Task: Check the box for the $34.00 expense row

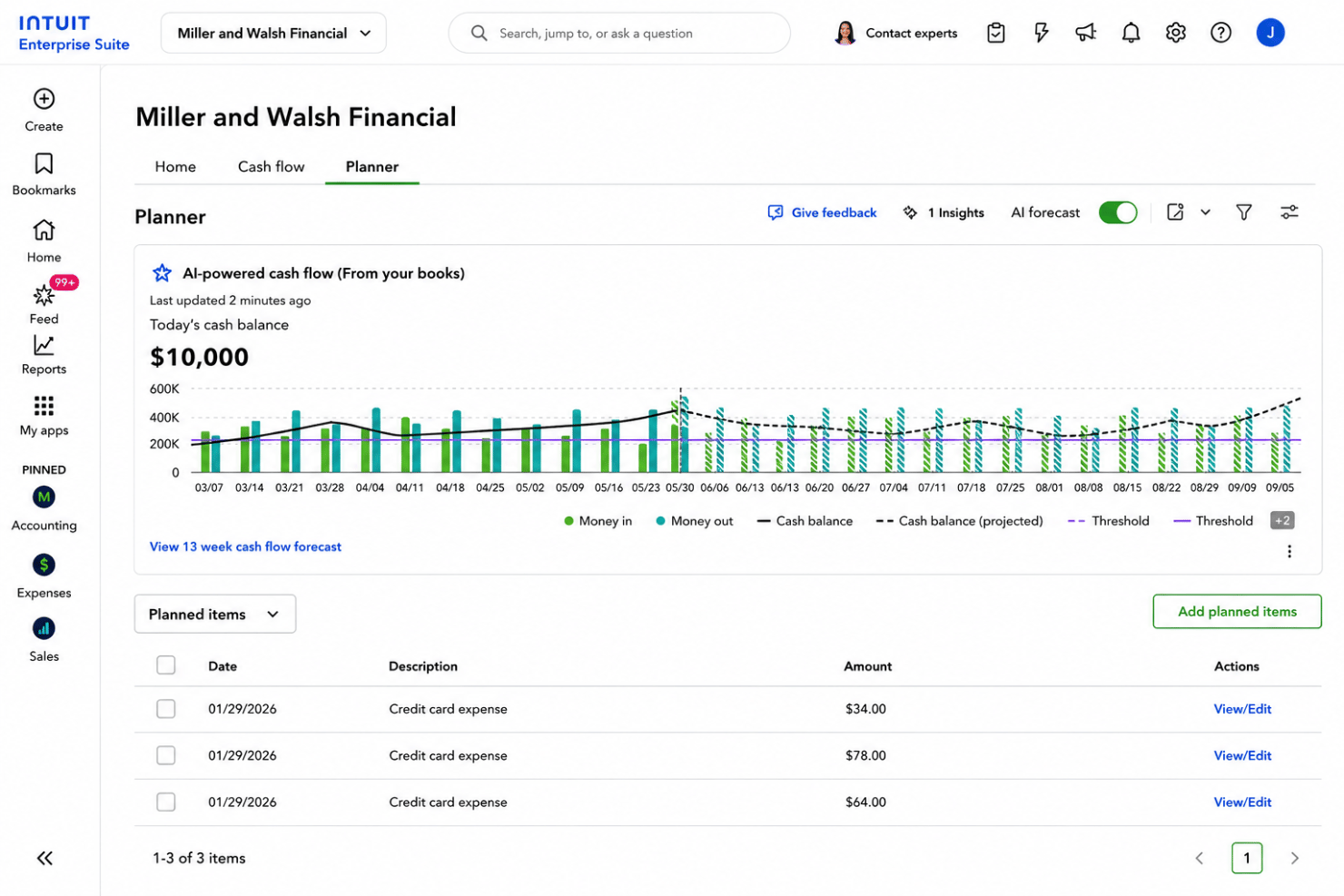Action: pos(166,709)
